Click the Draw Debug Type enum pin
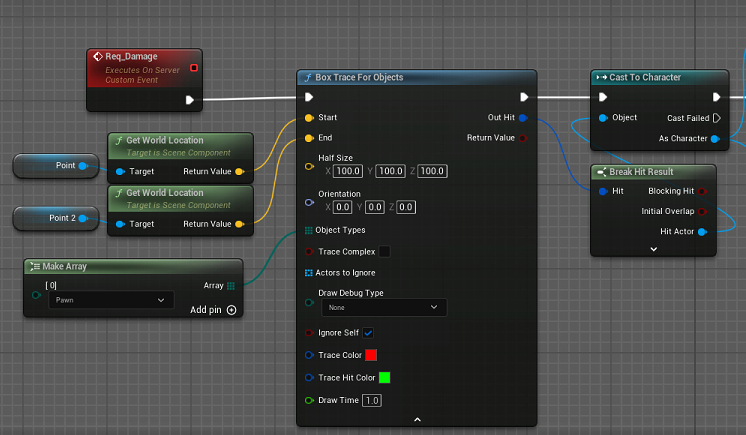Viewport: 746px width, 435px height. pos(309,302)
